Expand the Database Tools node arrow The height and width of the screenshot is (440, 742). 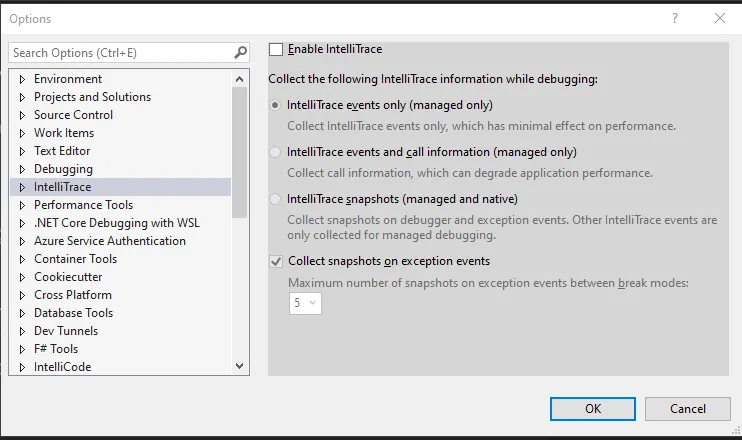(22, 313)
